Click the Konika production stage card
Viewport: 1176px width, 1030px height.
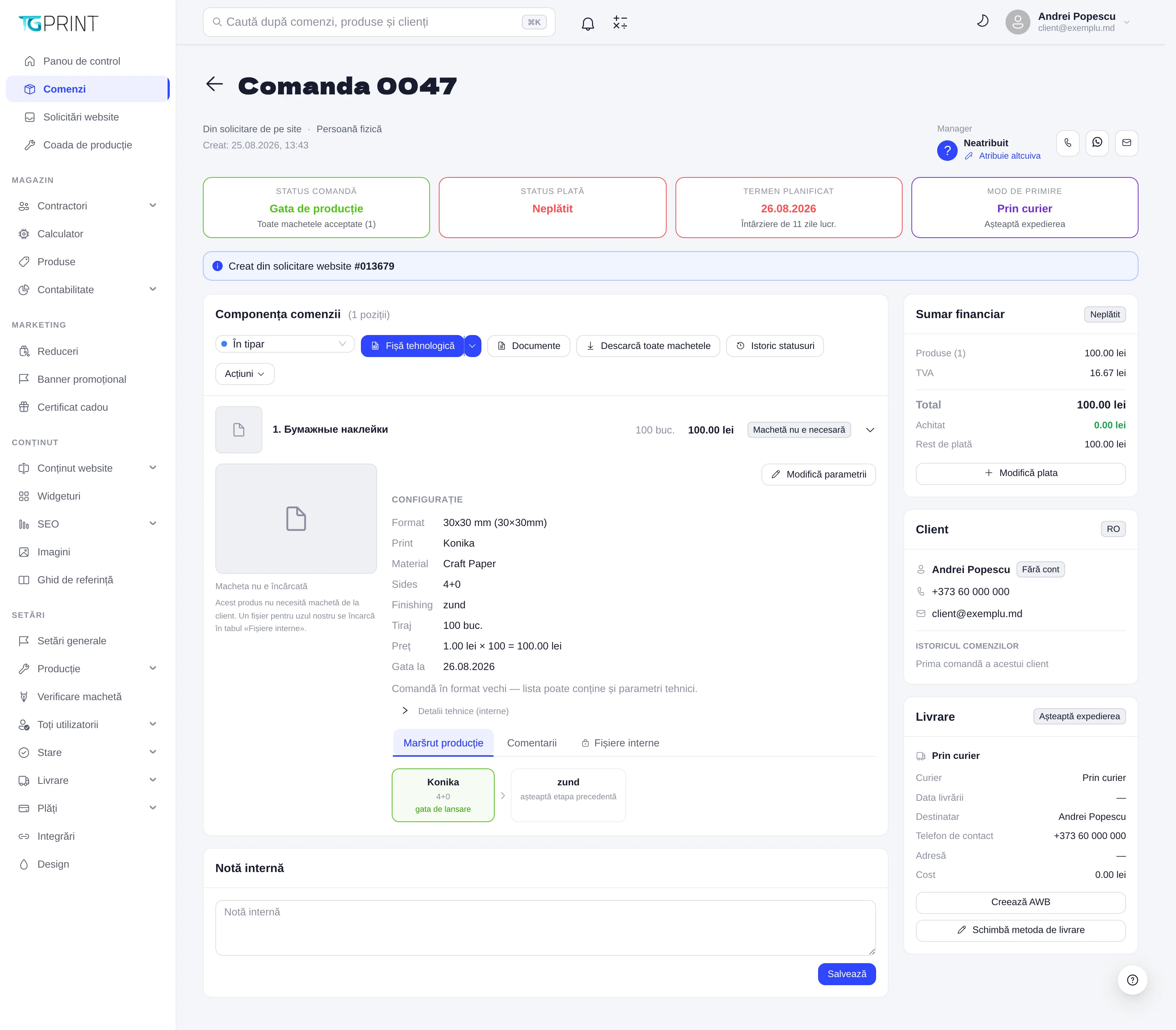click(443, 795)
